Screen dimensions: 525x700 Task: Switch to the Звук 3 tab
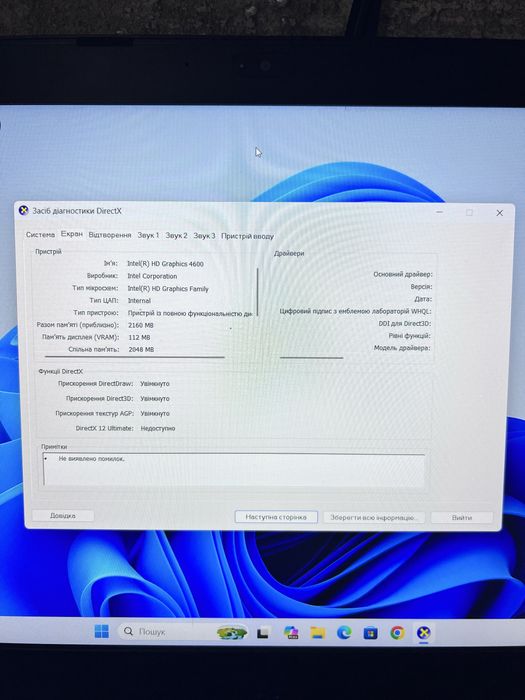click(204, 236)
